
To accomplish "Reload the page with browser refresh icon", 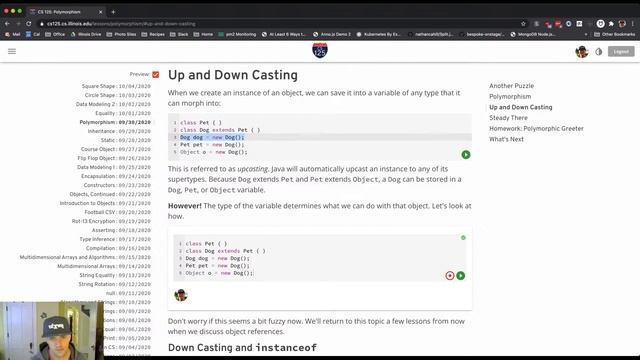I will pos(29,24).
